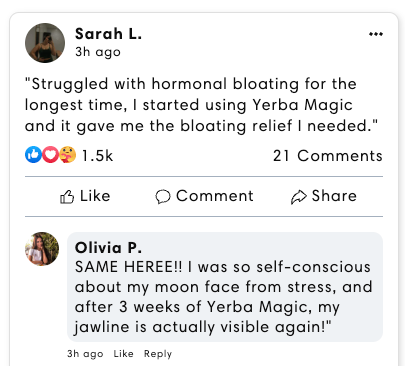Click the post's 3h ago timestamp
This screenshot has width=405, height=366.
pos(98,52)
